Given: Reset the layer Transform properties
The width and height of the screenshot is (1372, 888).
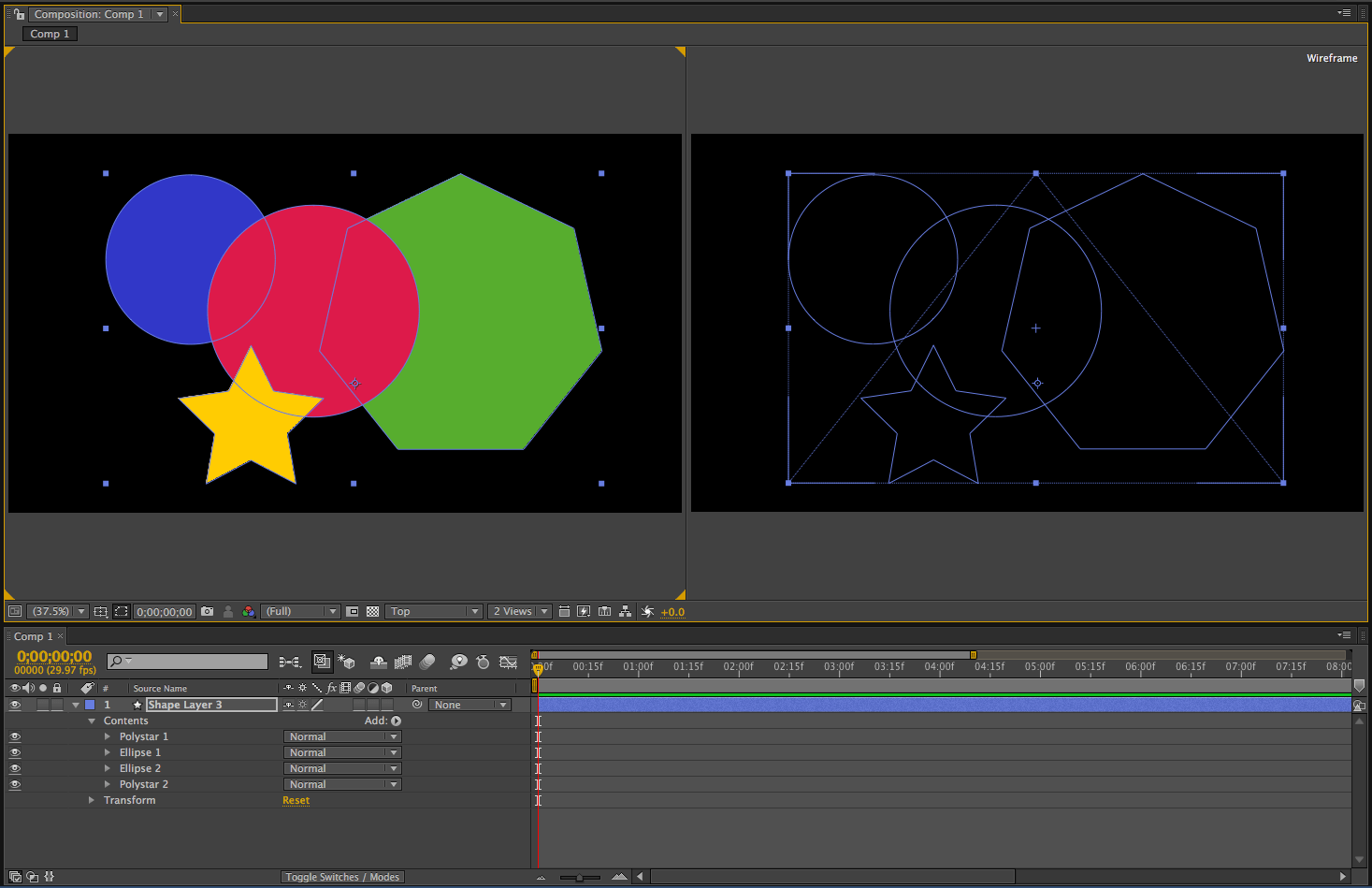Looking at the screenshot, I should (296, 800).
